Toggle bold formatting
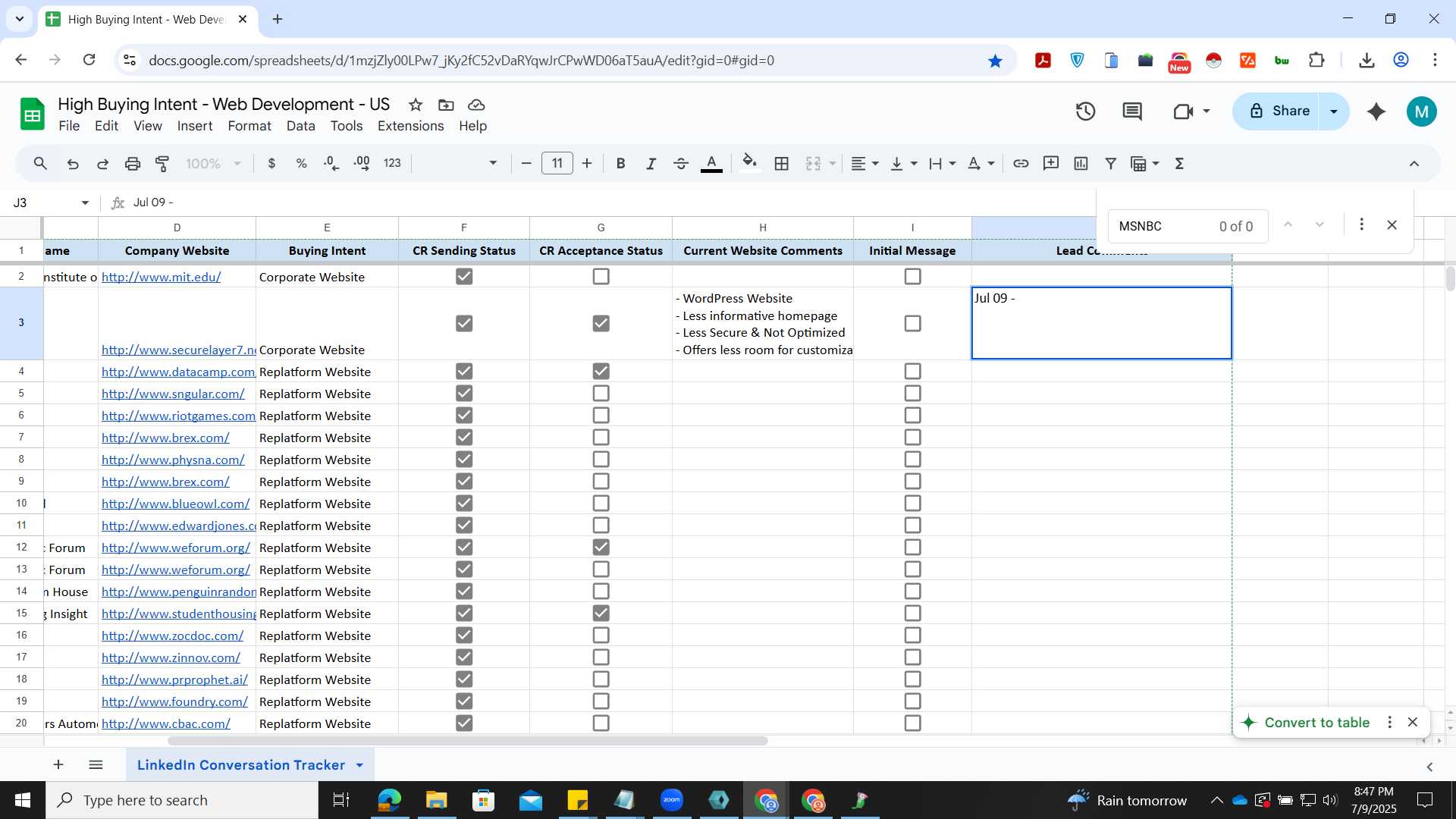The image size is (1456, 819). [x=620, y=164]
